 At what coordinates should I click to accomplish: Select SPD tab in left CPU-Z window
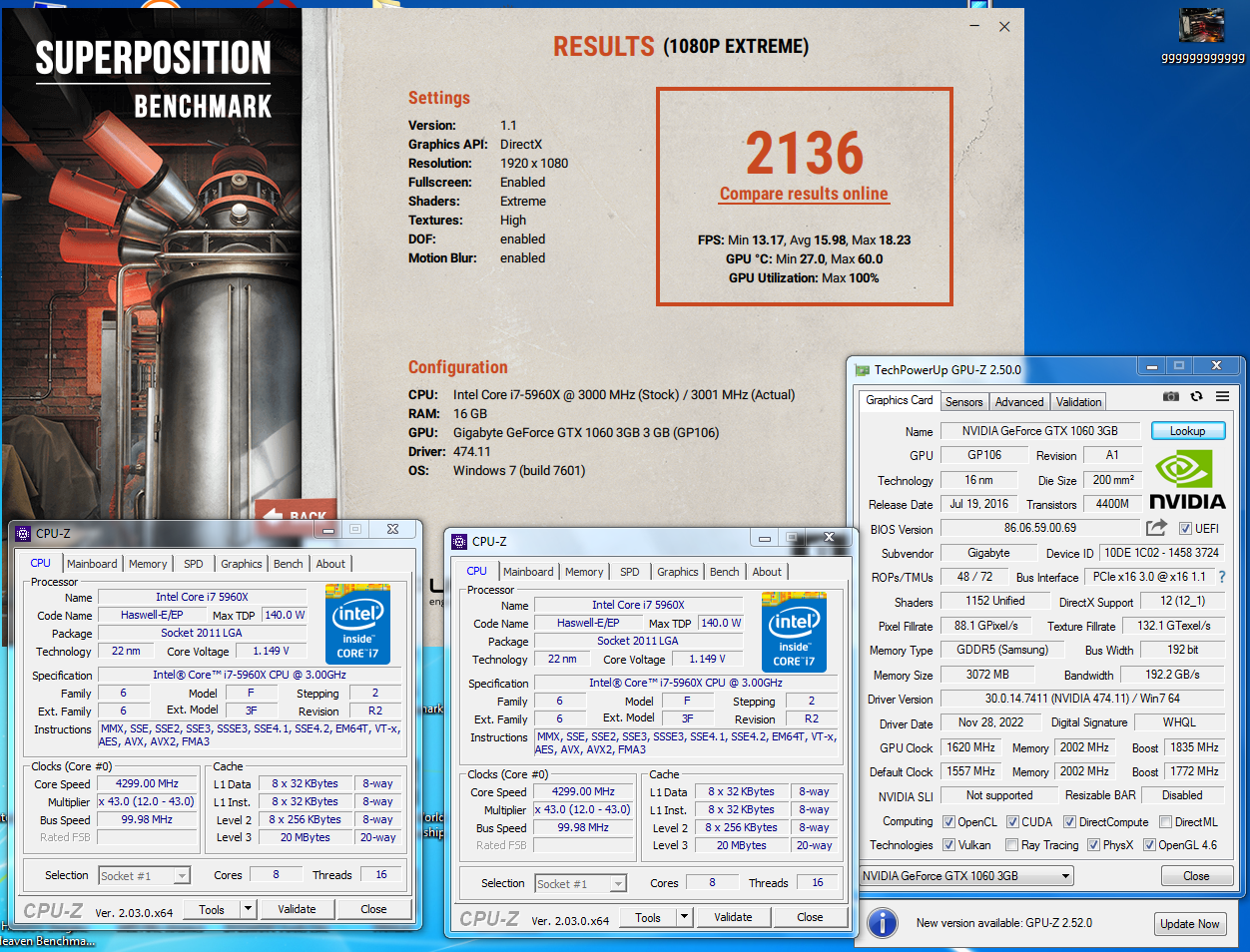pos(194,564)
